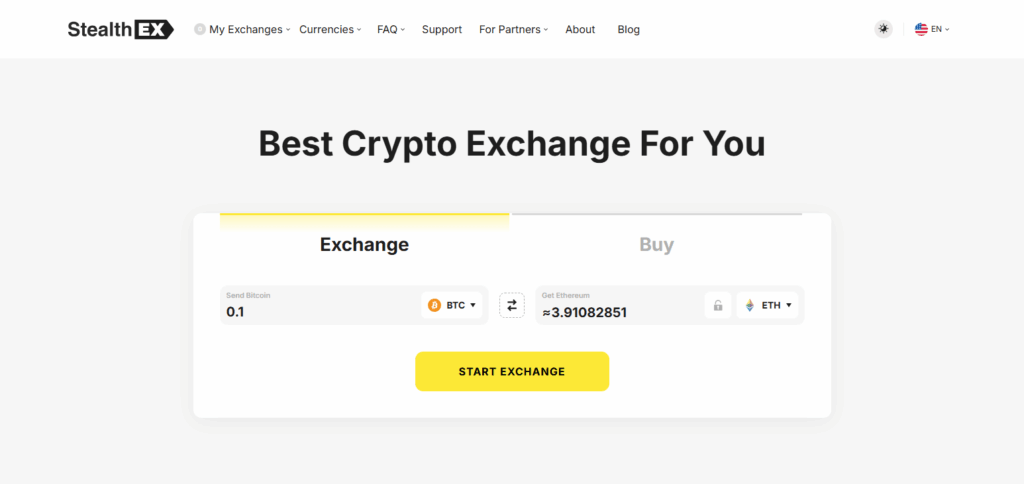Expand the Currencies menu

coord(330,29)
